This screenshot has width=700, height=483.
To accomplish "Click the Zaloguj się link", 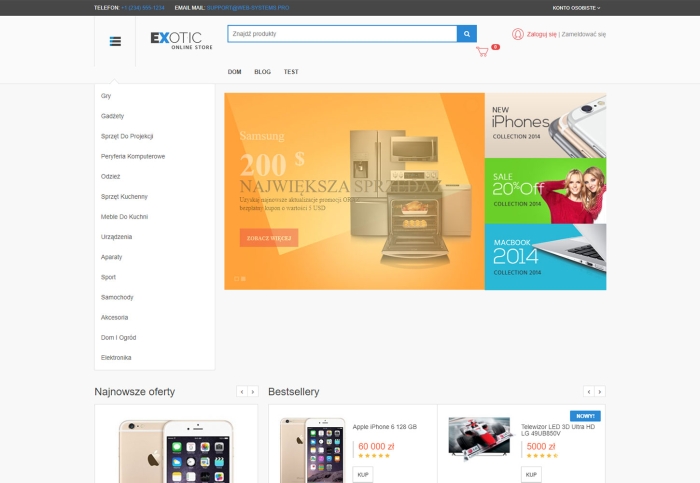I will [542, 34].
